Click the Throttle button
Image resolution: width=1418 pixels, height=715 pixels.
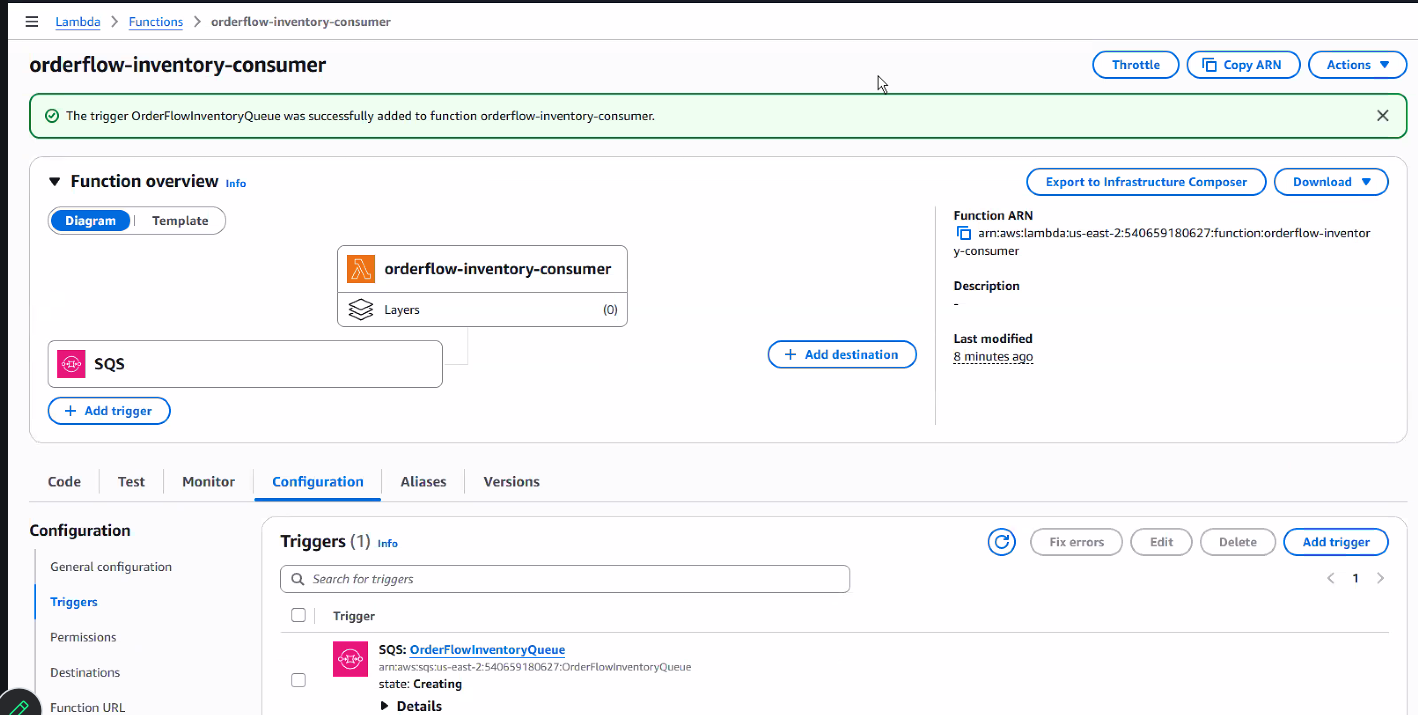1136,65
